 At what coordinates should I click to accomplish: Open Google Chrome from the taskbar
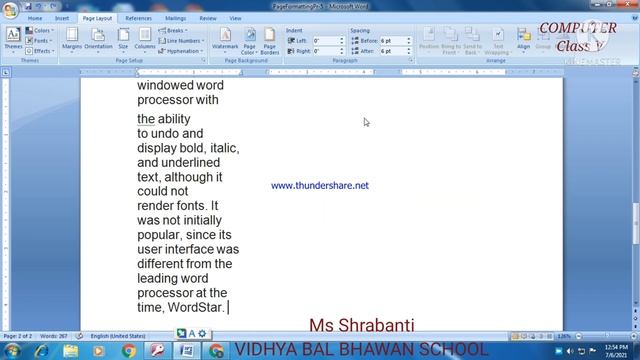click(129, 351)
